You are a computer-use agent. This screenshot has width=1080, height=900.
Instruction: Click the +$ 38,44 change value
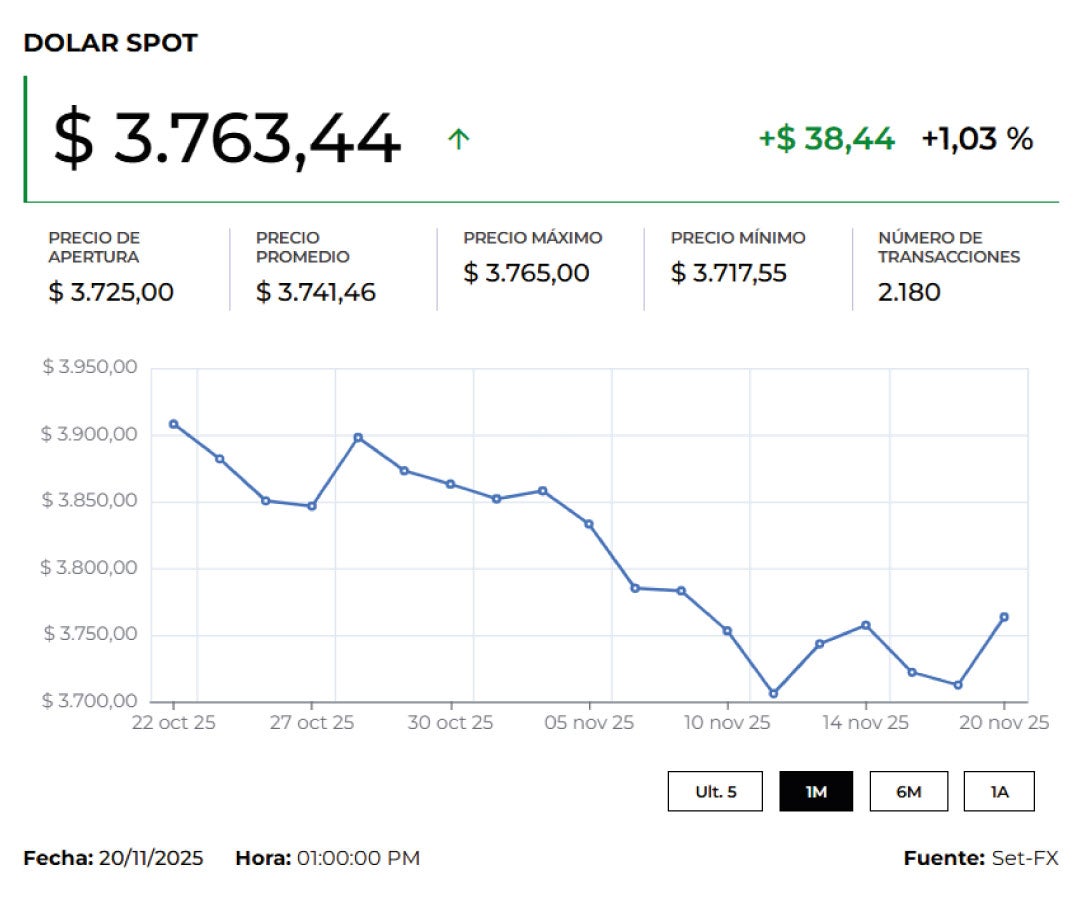coord(826,139)
